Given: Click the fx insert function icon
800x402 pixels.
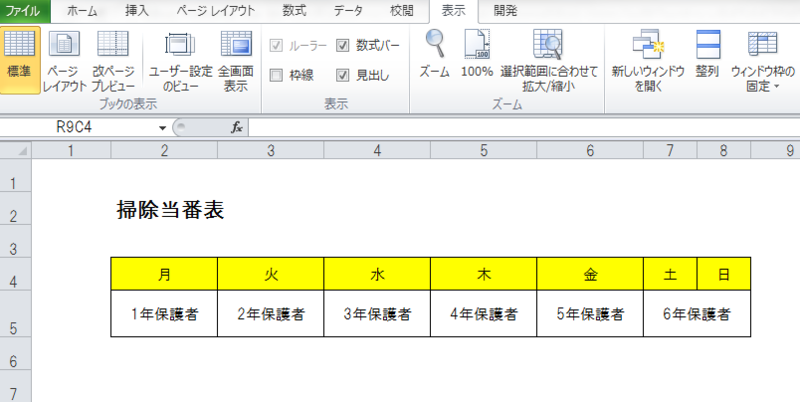Looking at the screenshot, I should click(x=236, y=128).
